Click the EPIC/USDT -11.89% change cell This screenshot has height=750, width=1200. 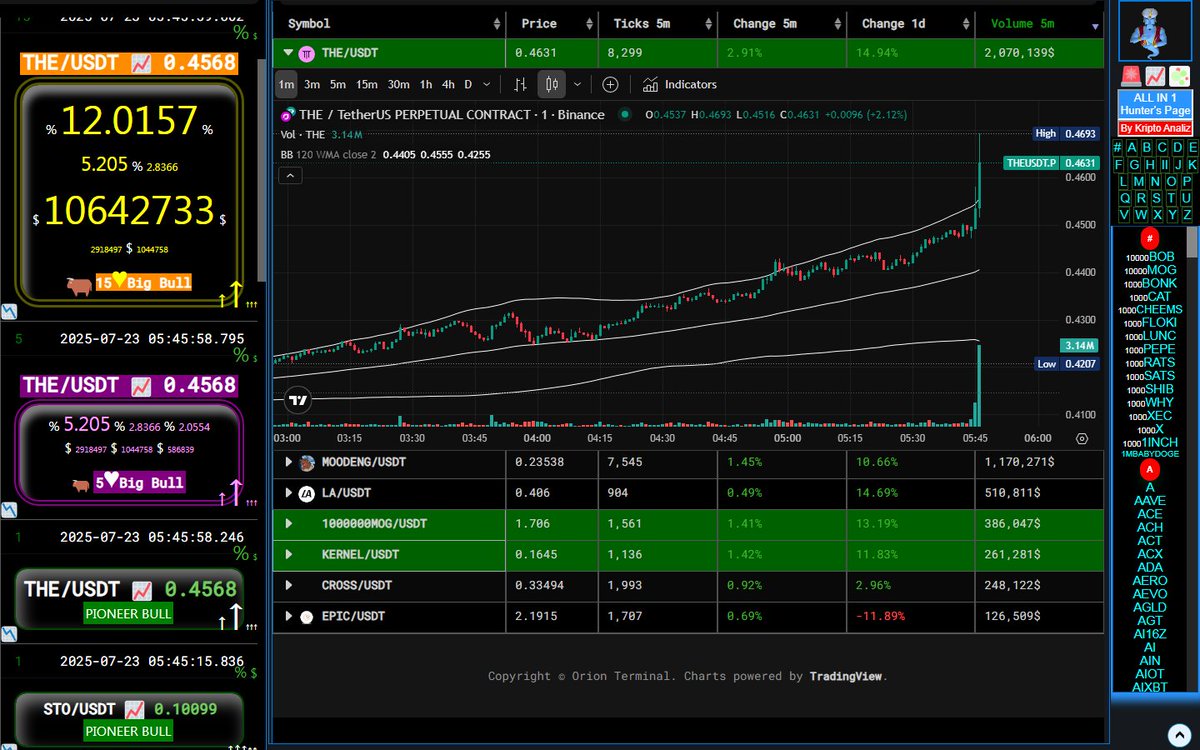point(911,616)
